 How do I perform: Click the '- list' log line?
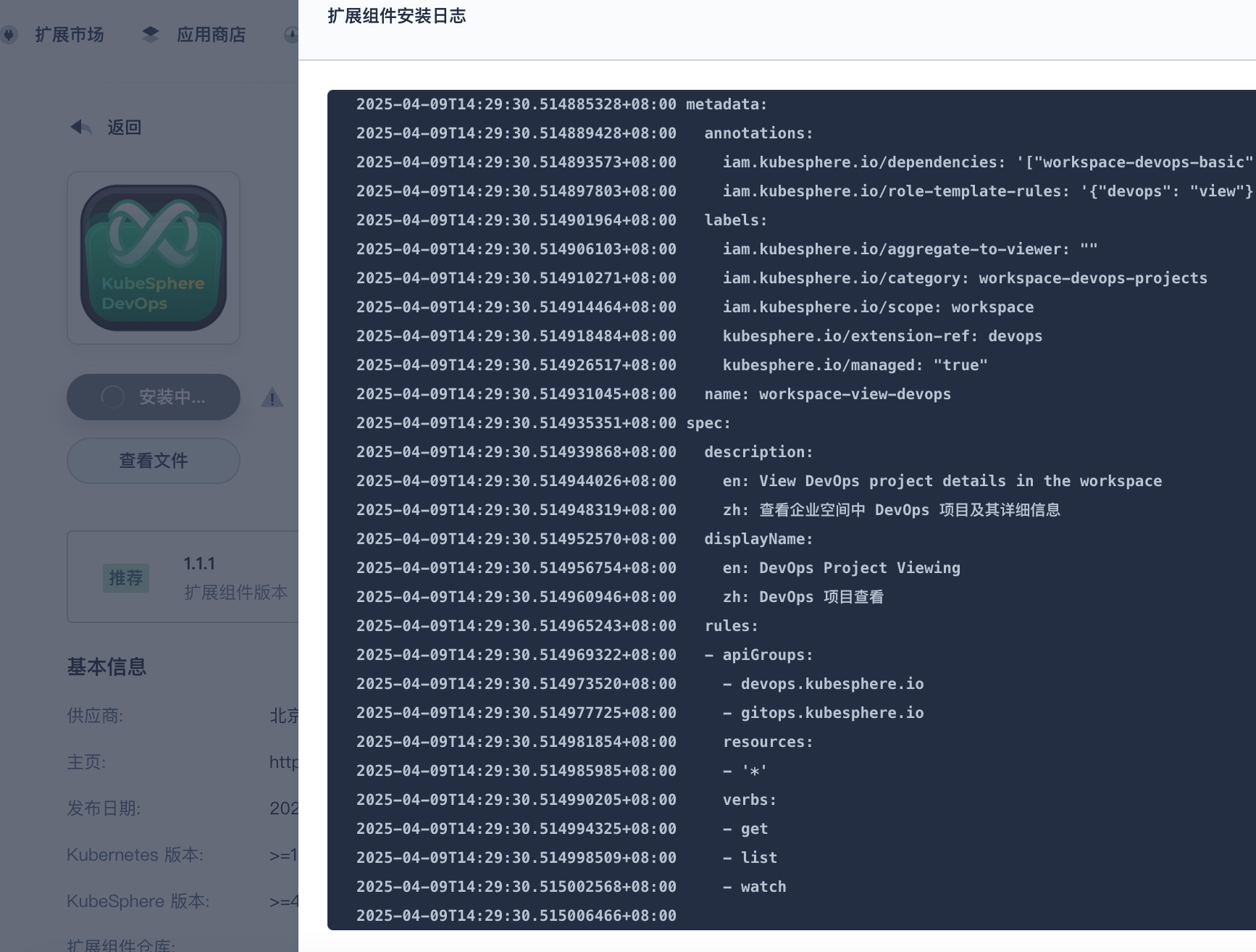(567, 858)
